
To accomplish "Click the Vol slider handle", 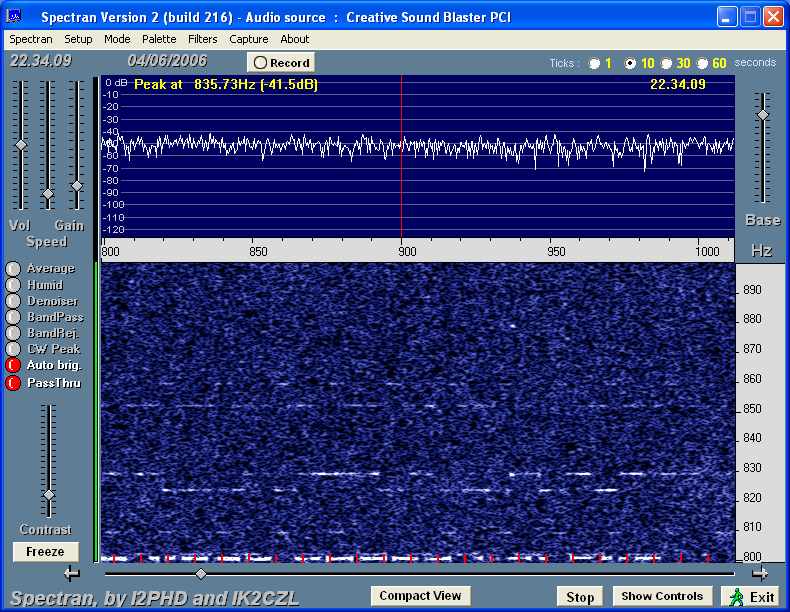I will coord(21,145).
